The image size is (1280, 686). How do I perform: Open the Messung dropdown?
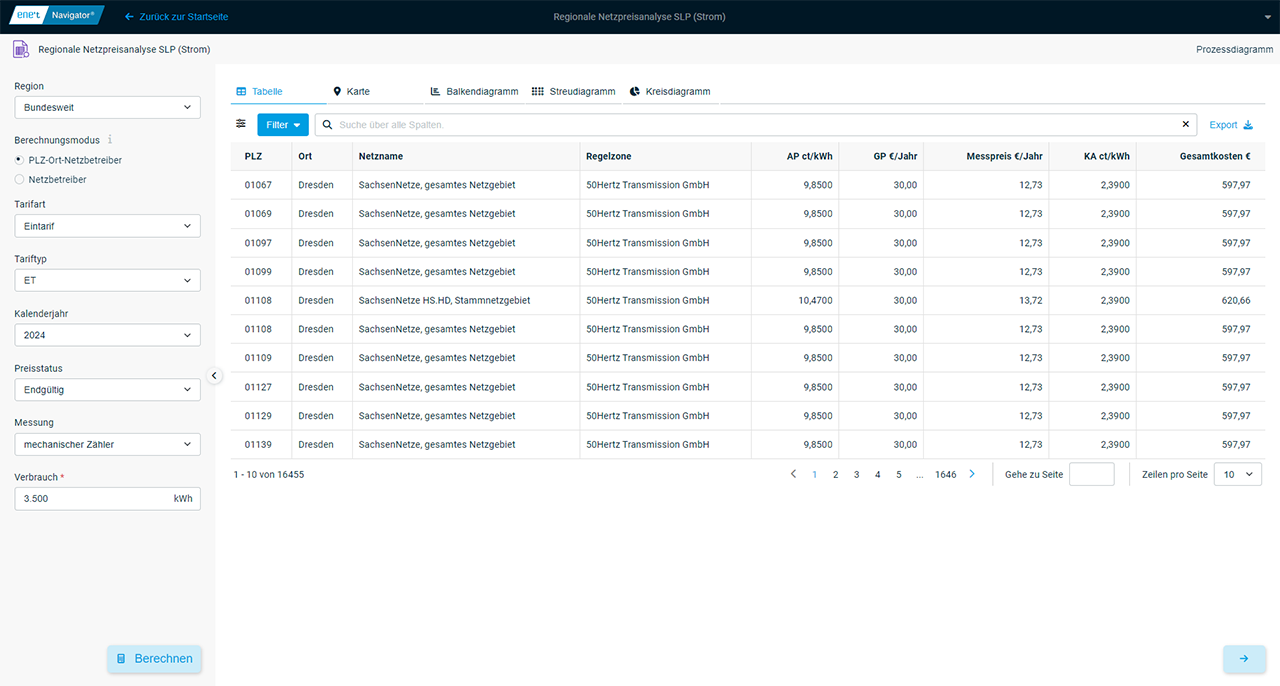pos(107,444)
